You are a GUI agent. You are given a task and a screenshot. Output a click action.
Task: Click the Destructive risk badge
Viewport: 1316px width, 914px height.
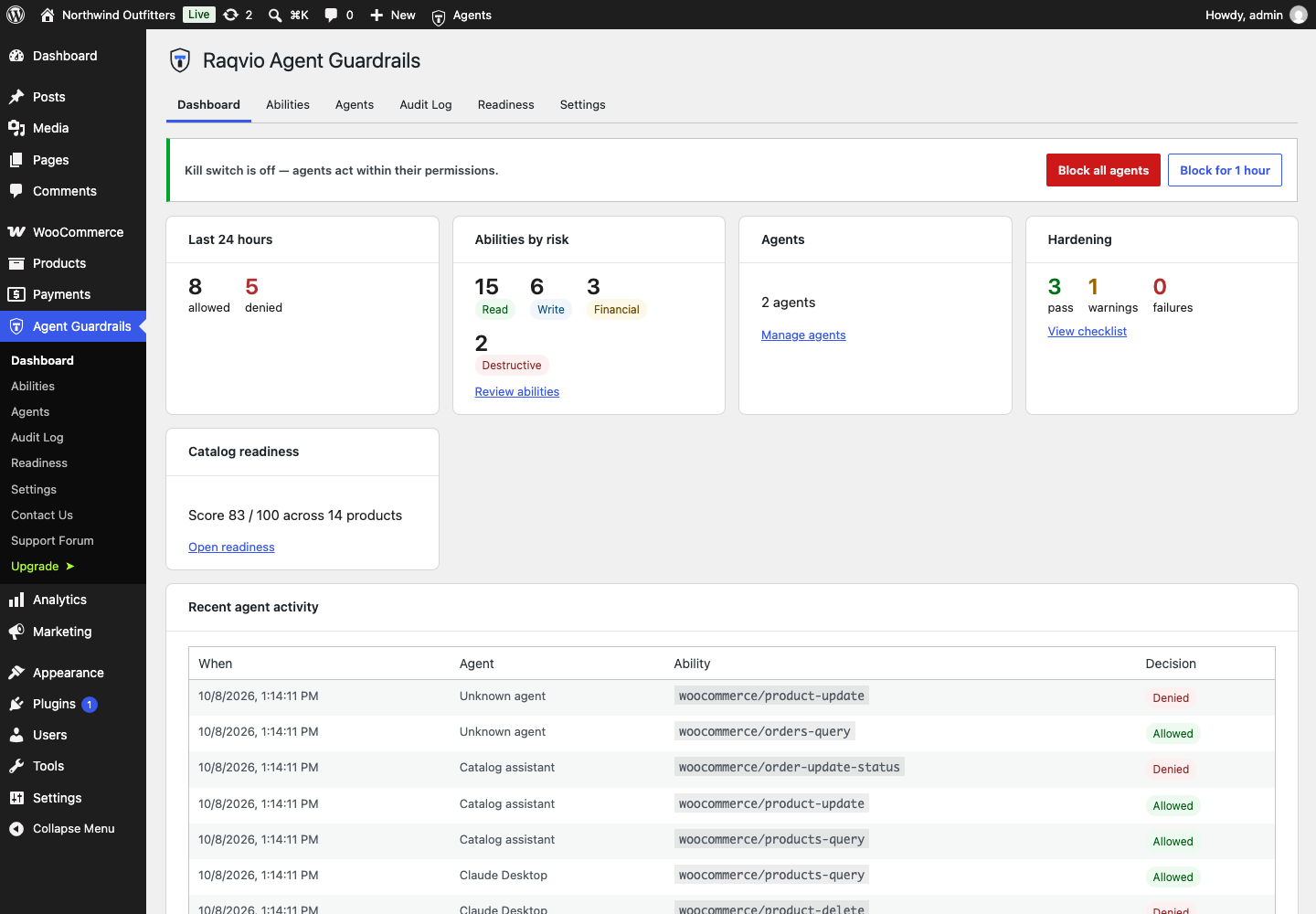pyautogui.click(x=512, y=366)
